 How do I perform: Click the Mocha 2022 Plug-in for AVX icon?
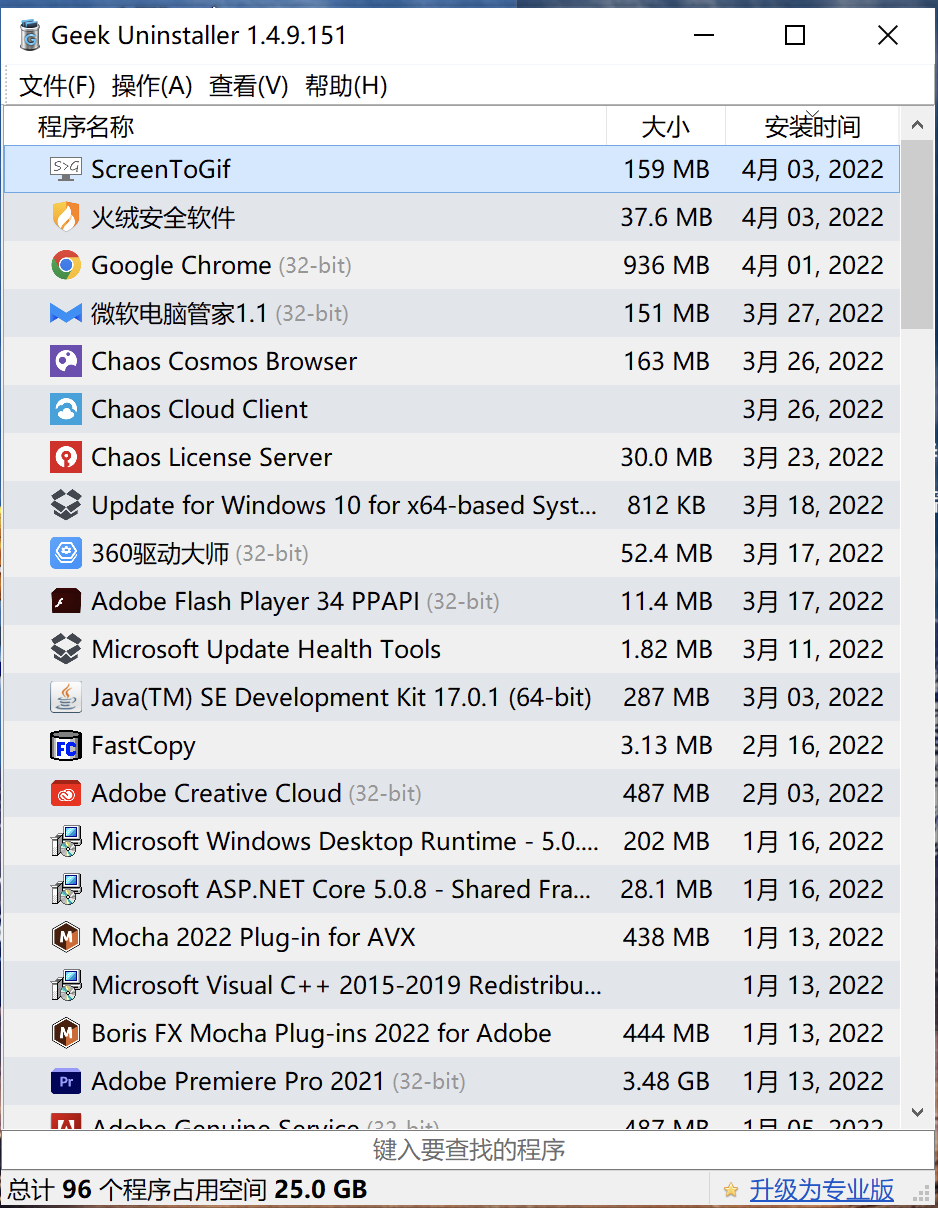tap(66, 937)
